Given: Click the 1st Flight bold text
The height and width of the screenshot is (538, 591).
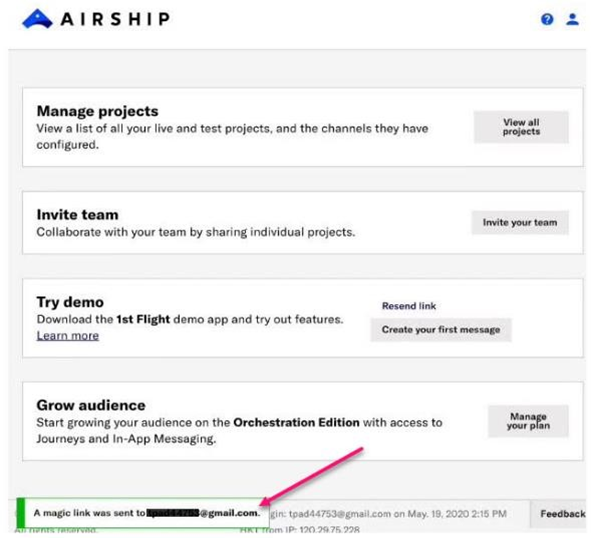Looking at the screenshot, I should click(143, 319).
